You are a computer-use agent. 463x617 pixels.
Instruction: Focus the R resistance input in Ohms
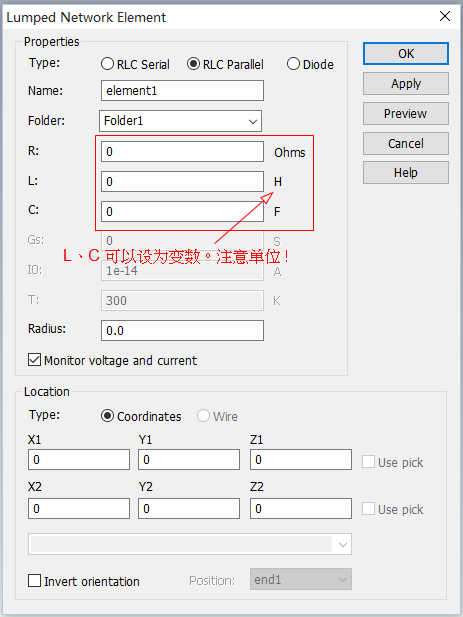tap(182, 151)
